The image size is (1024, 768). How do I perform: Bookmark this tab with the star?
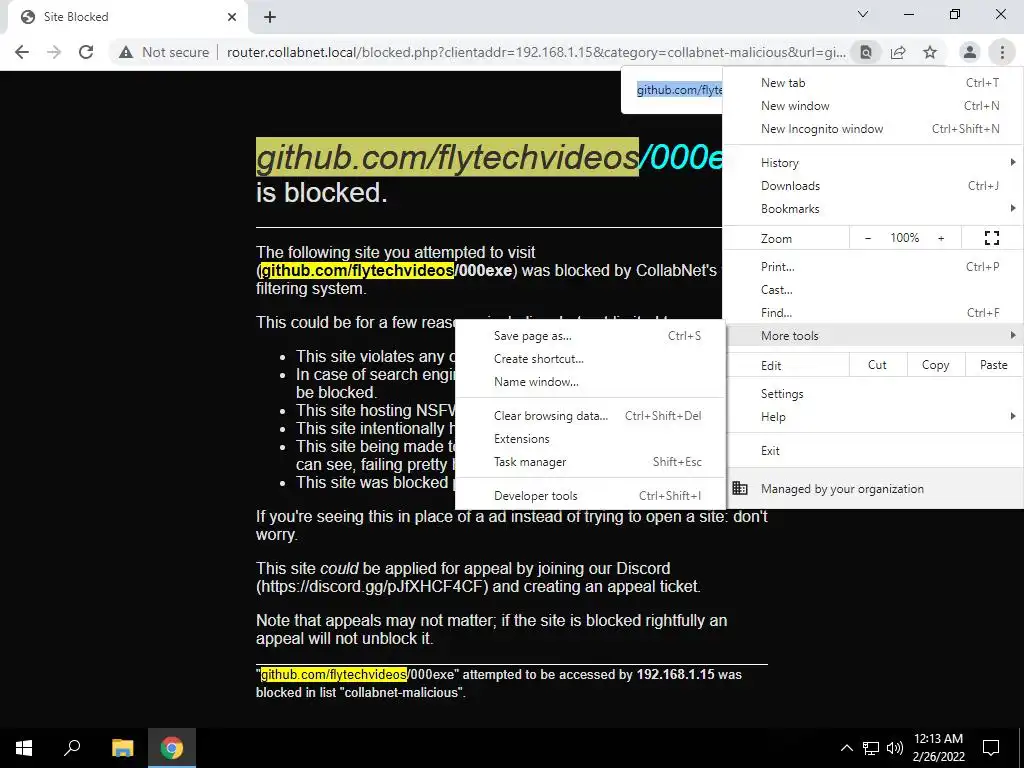930,52
